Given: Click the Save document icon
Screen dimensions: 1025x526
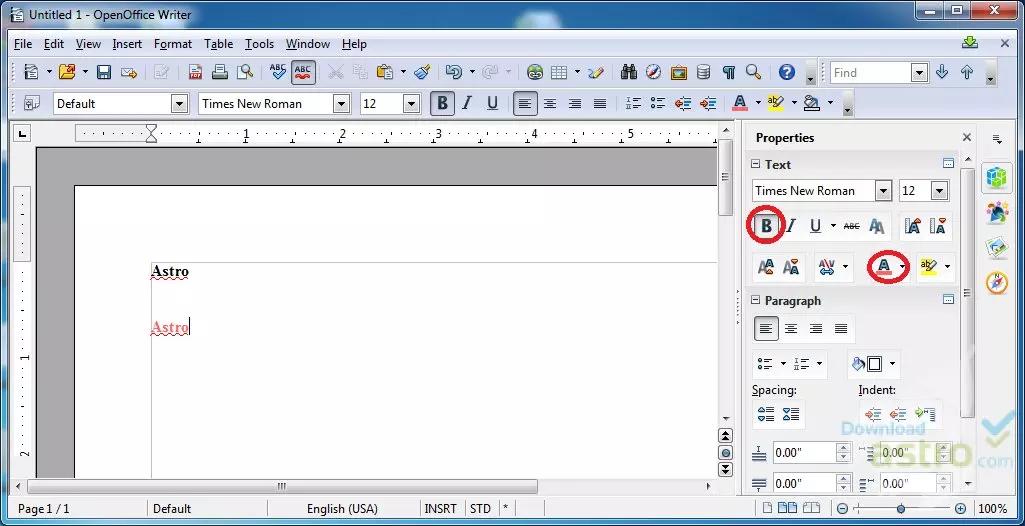Looking at the screenshot, I should 104,72.
